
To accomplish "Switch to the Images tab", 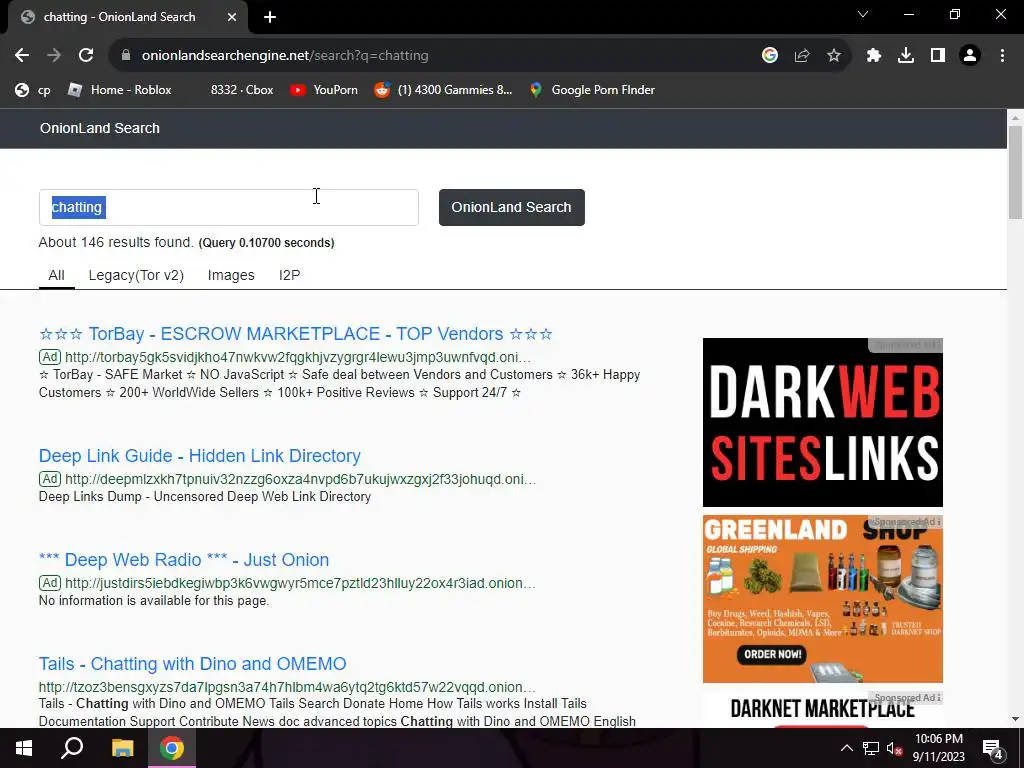I will [x=231, y=276].
